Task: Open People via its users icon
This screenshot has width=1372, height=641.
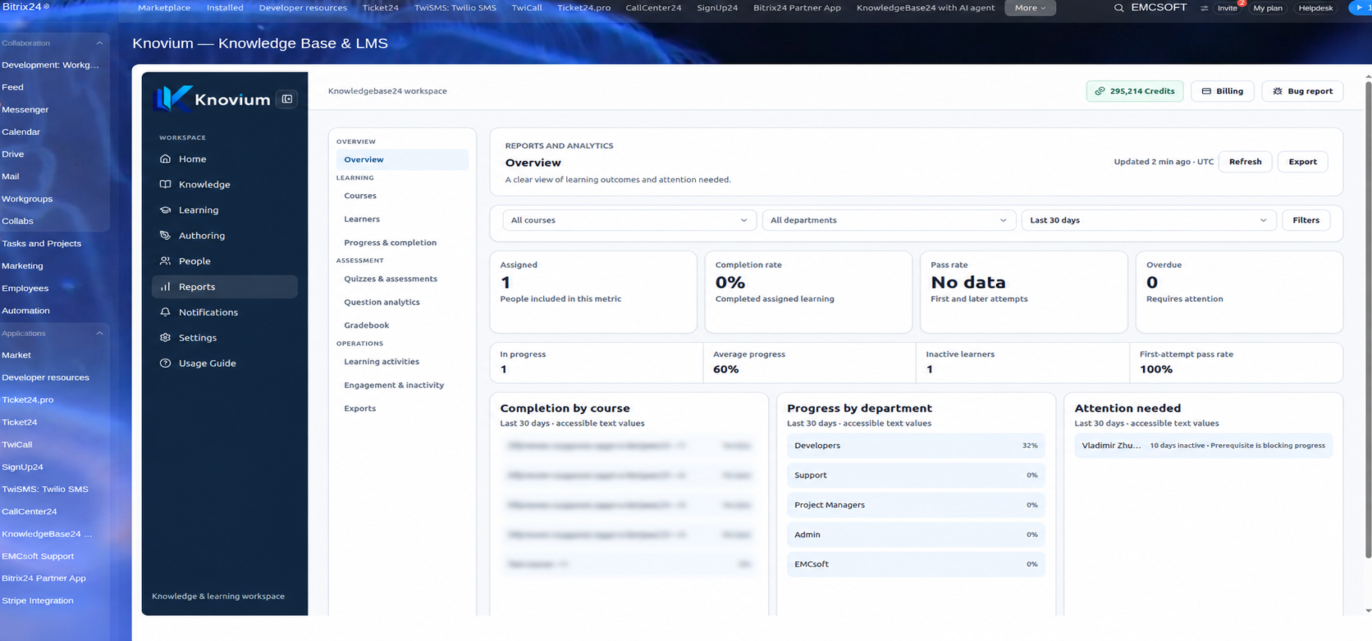Action: click(x=165, y=261)
